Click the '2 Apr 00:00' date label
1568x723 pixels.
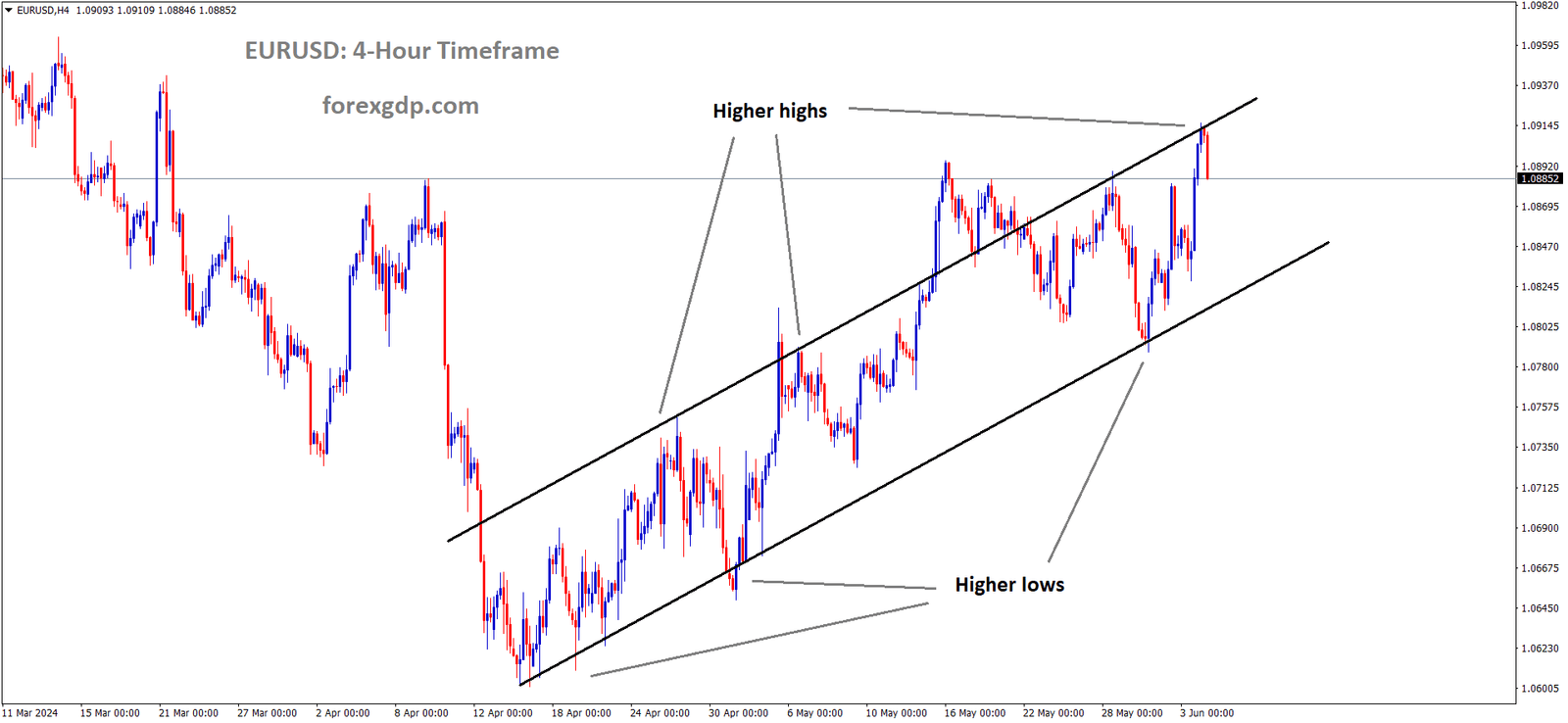point(343,713)
